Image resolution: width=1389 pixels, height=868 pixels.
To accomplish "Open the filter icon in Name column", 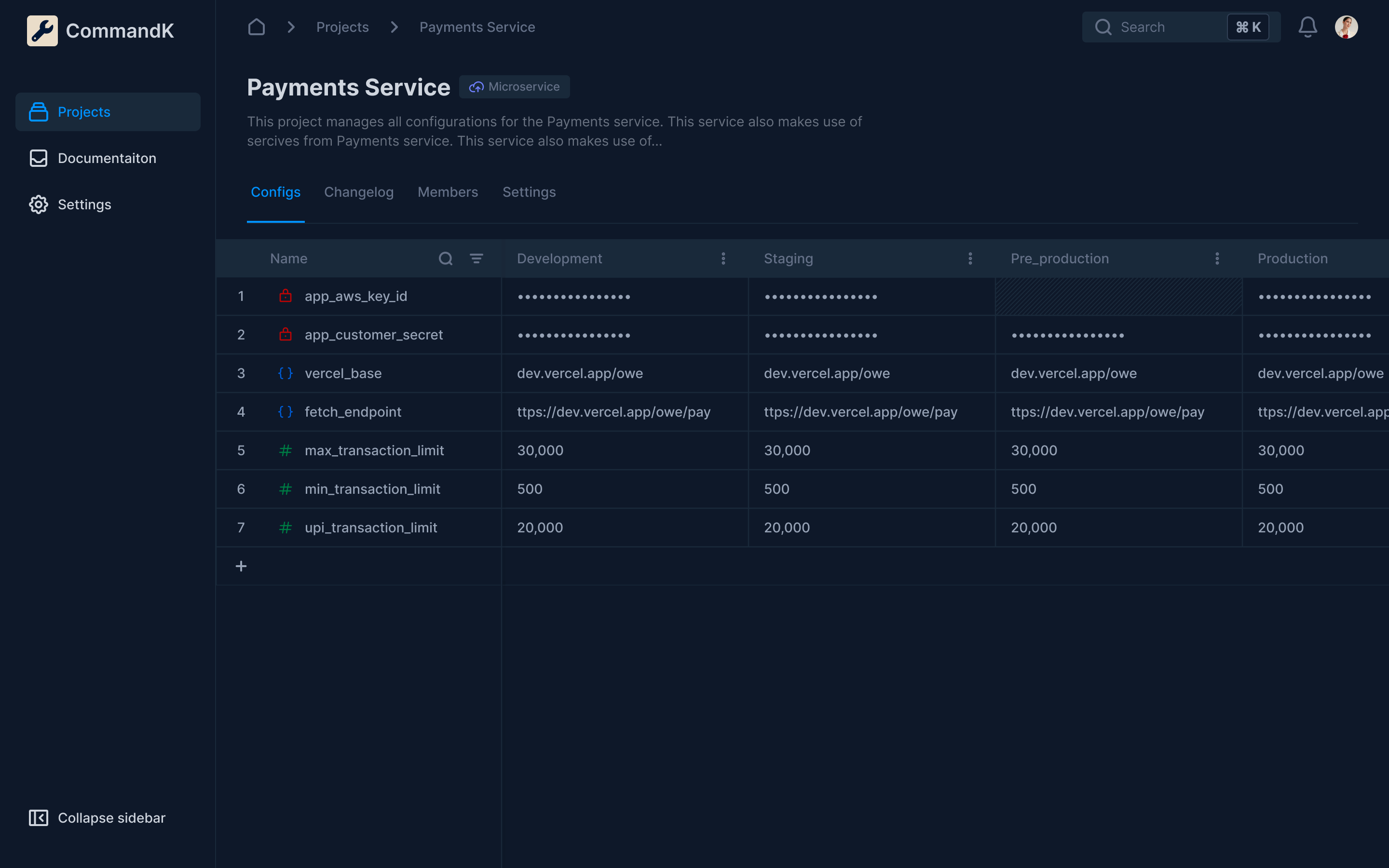I will click(477, 258).
